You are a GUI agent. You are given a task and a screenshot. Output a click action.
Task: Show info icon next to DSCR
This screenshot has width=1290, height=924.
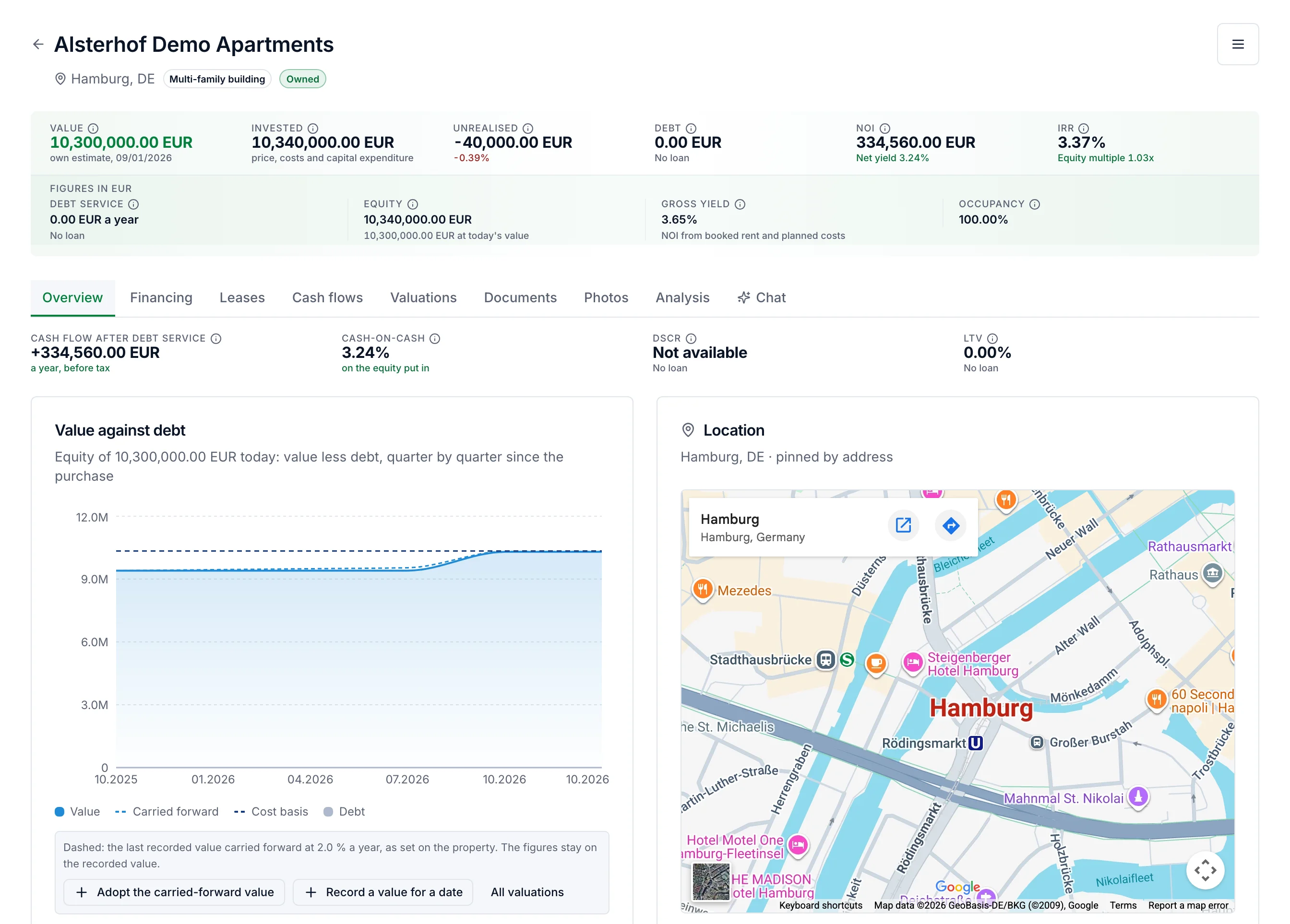691,339
